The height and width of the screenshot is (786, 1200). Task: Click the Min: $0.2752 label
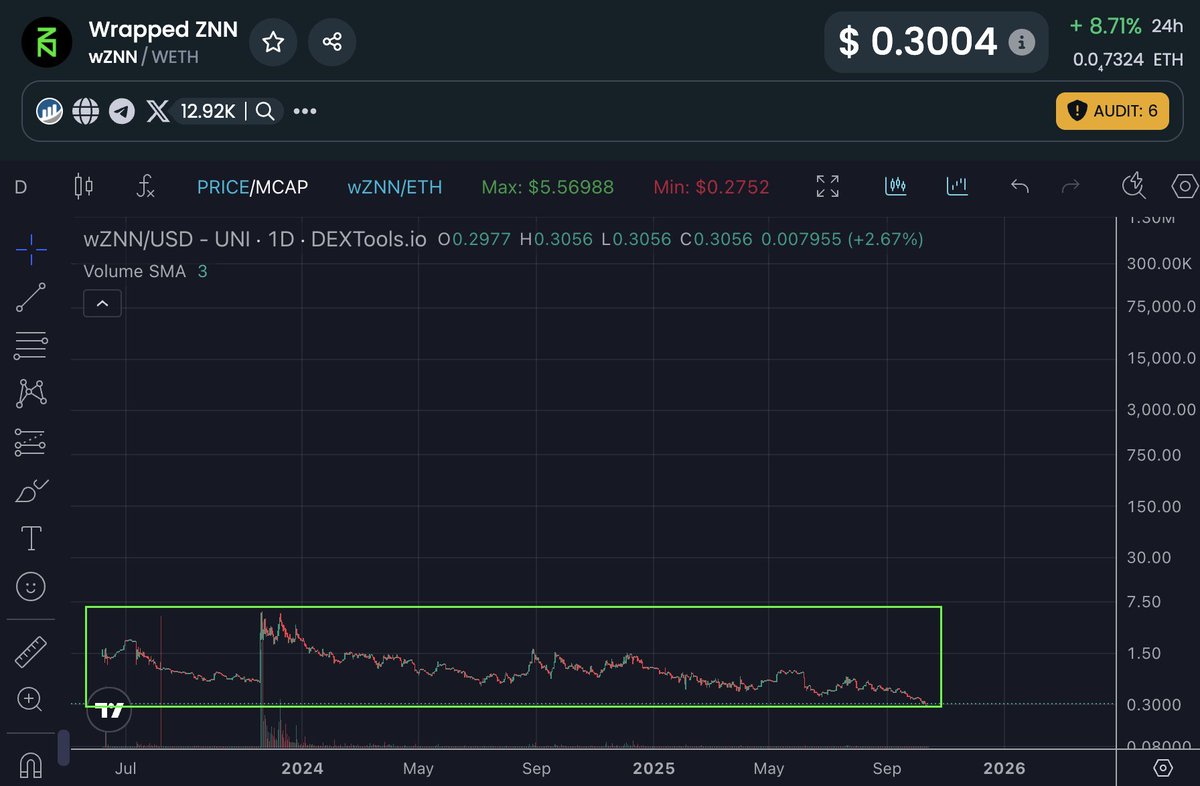click(x=711, y=187)
